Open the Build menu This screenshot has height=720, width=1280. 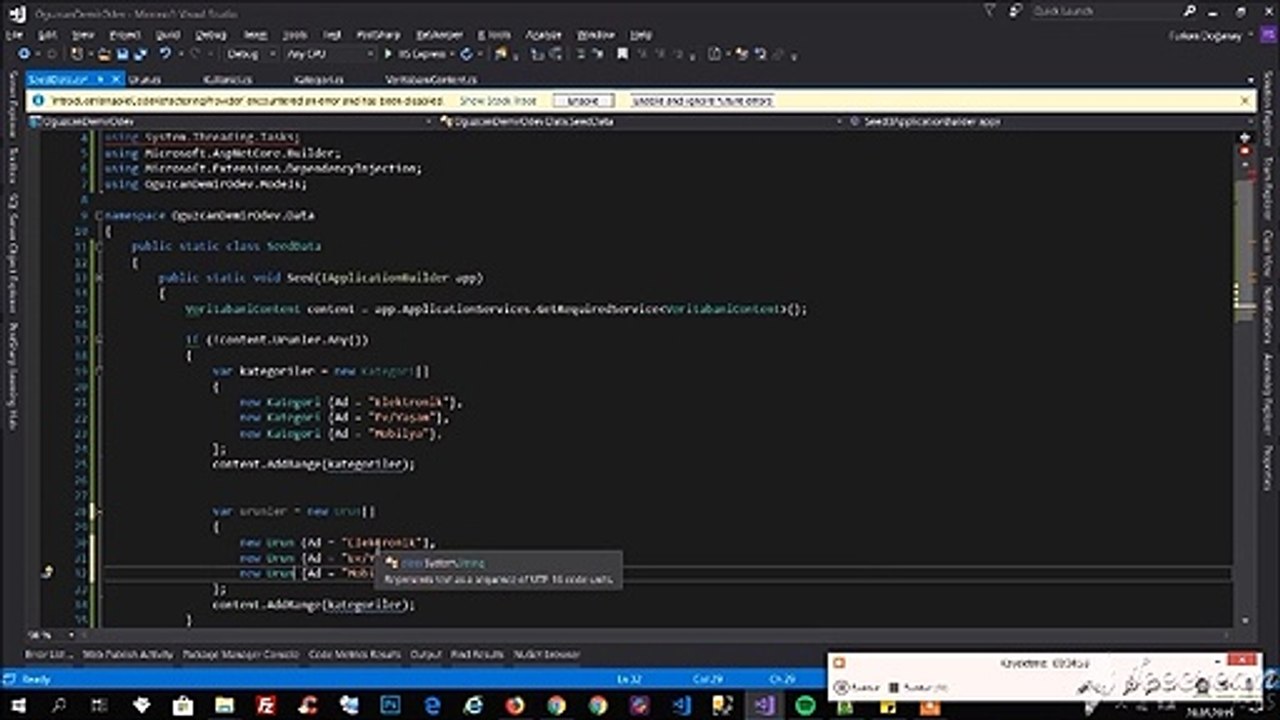167,35
